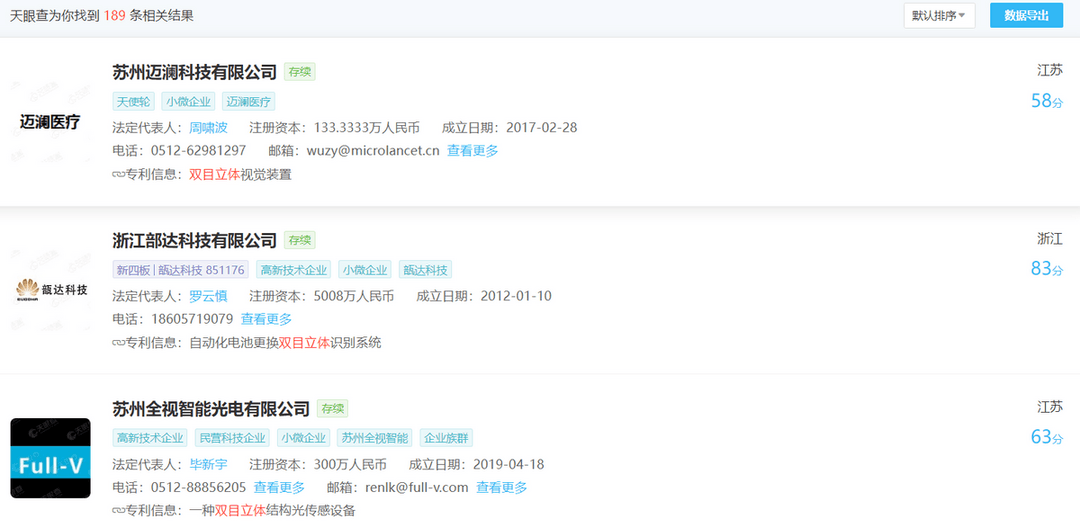Open 苏州全视智能光电有限公司 company page
Image resolution: width=1080 pixels, height=528 pixels.
pos(211,409)
